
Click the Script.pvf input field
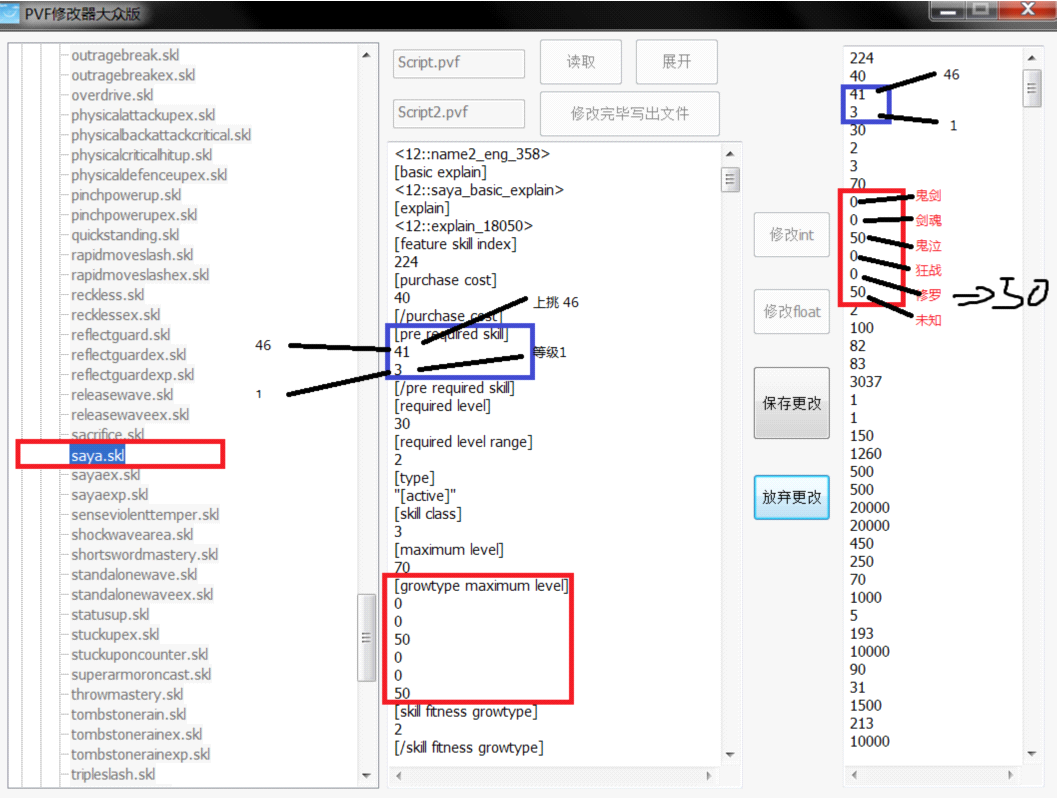[459, 63]
